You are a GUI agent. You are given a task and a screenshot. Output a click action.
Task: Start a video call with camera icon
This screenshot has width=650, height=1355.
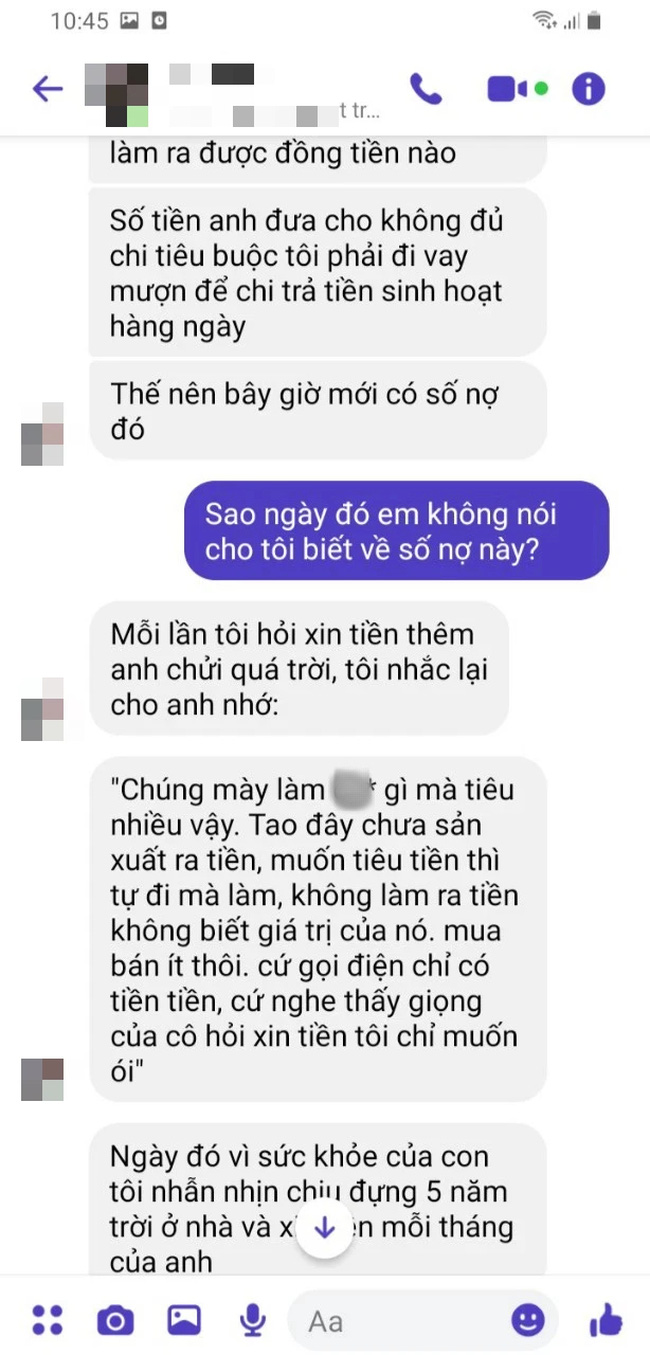point(517,89)
